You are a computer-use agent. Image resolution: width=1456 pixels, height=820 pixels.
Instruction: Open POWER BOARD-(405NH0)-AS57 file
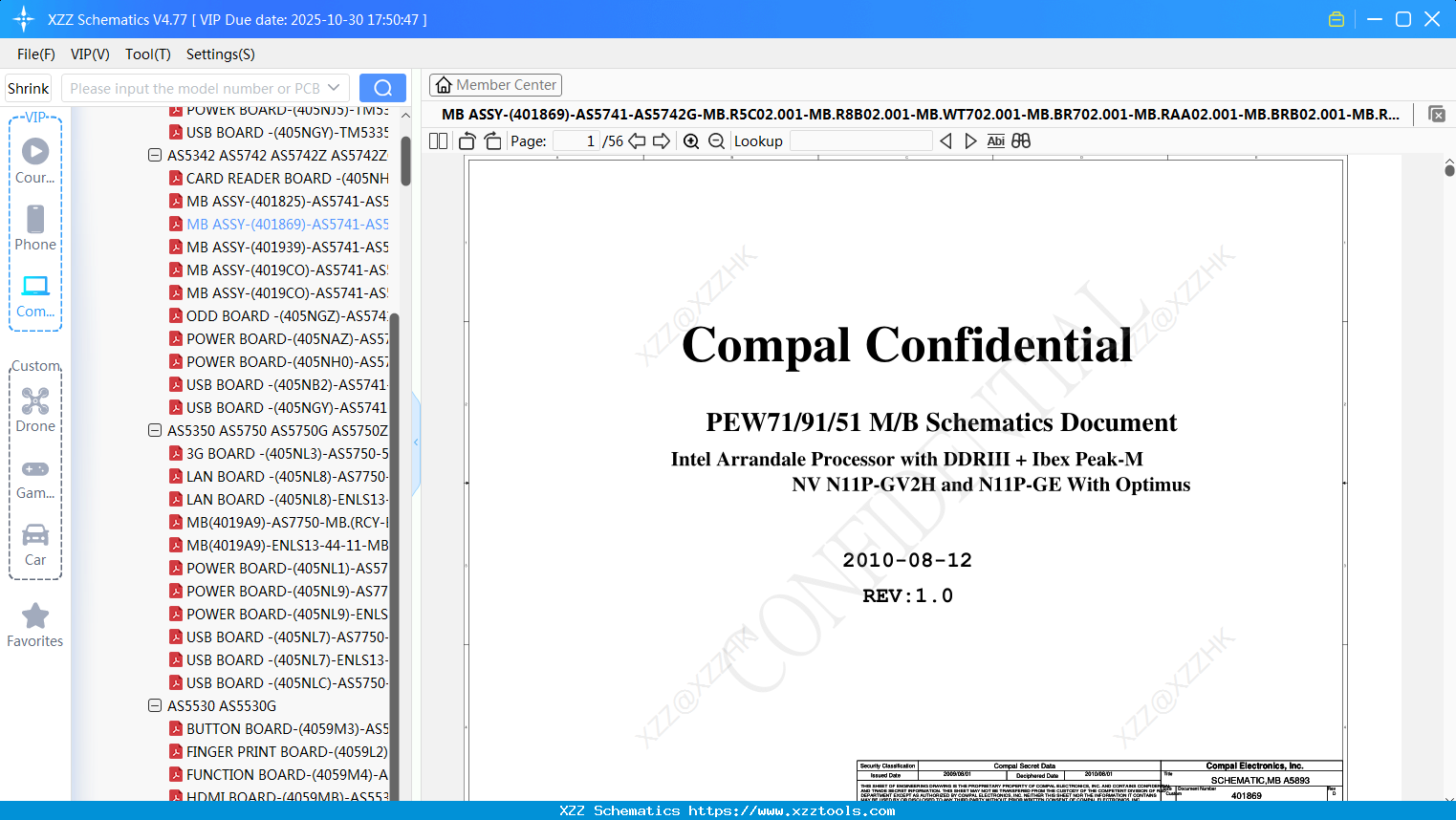(278, 361)
